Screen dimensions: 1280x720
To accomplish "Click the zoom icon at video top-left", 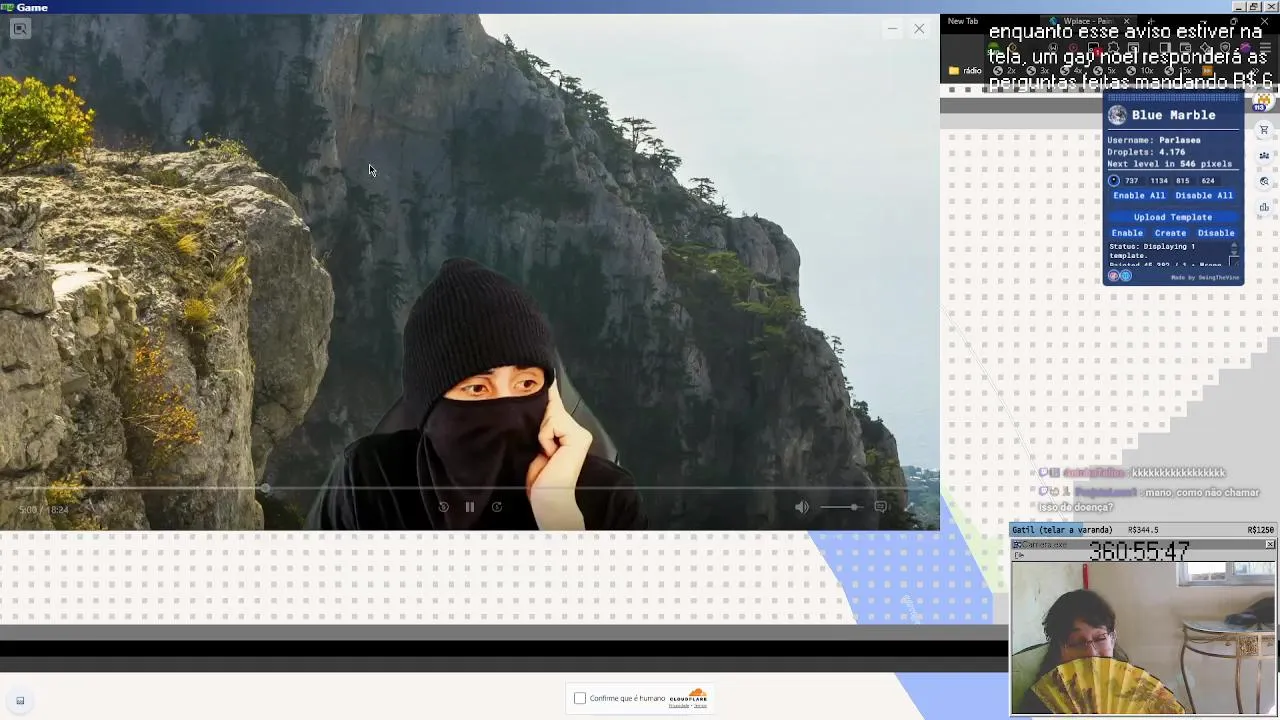I will pos(20,29).
